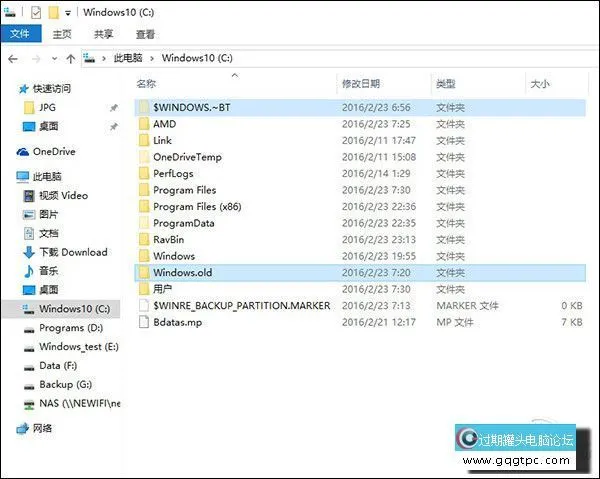
Task: Click the Windows.old folder name
Action: pyautogui.click(x=183, y=272)
